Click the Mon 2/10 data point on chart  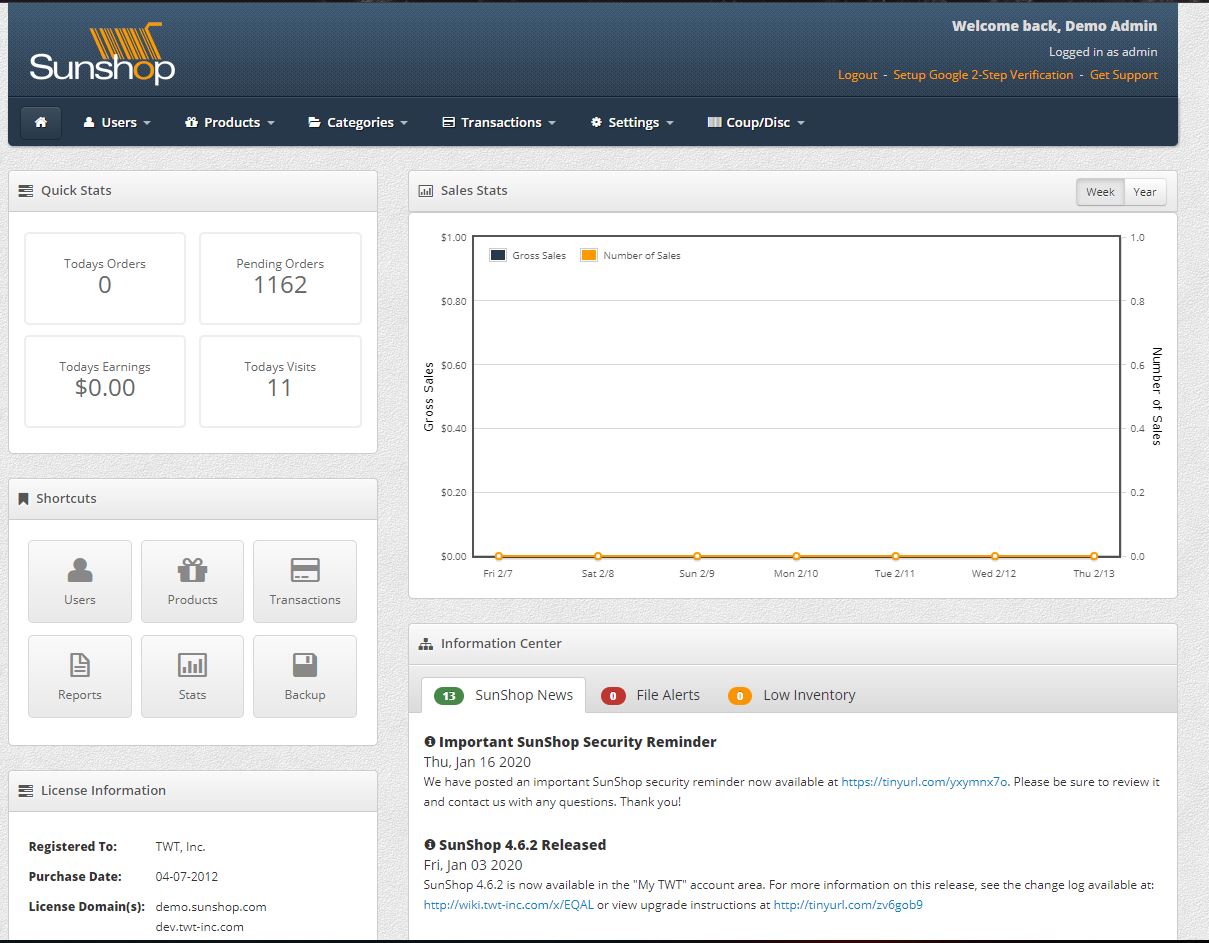(796, 556)
